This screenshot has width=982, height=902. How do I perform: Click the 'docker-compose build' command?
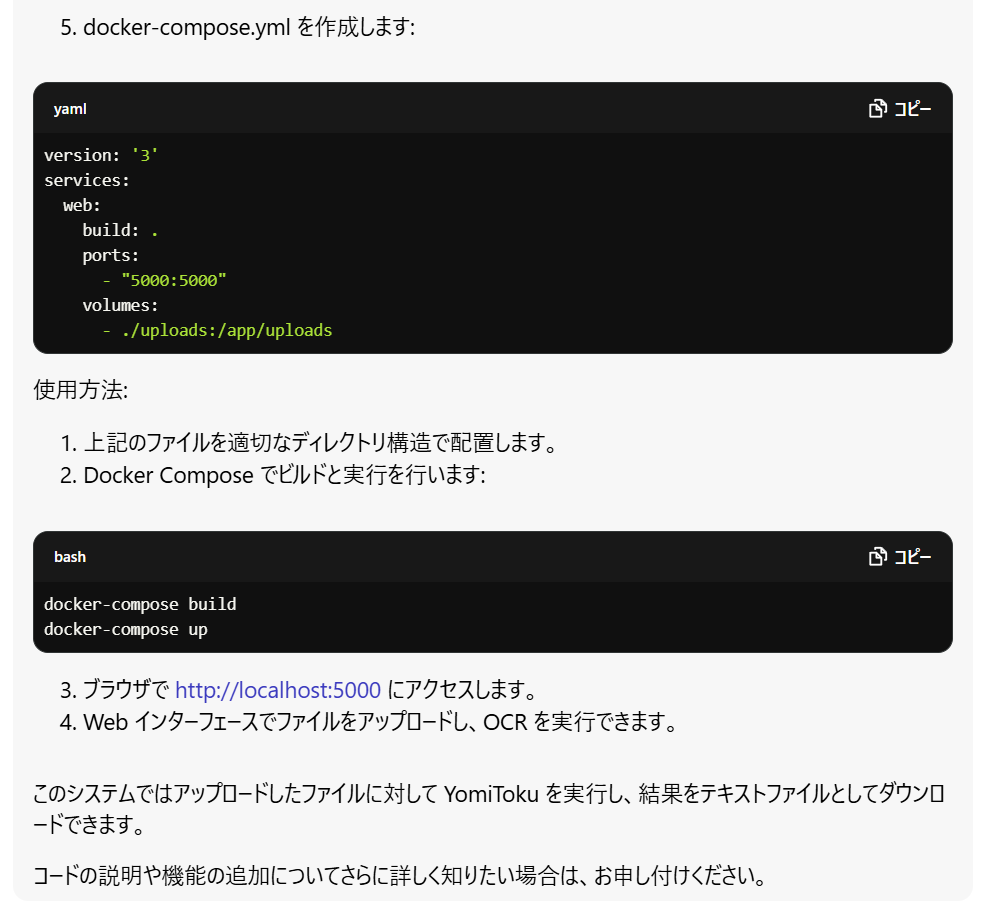(140, 604)
